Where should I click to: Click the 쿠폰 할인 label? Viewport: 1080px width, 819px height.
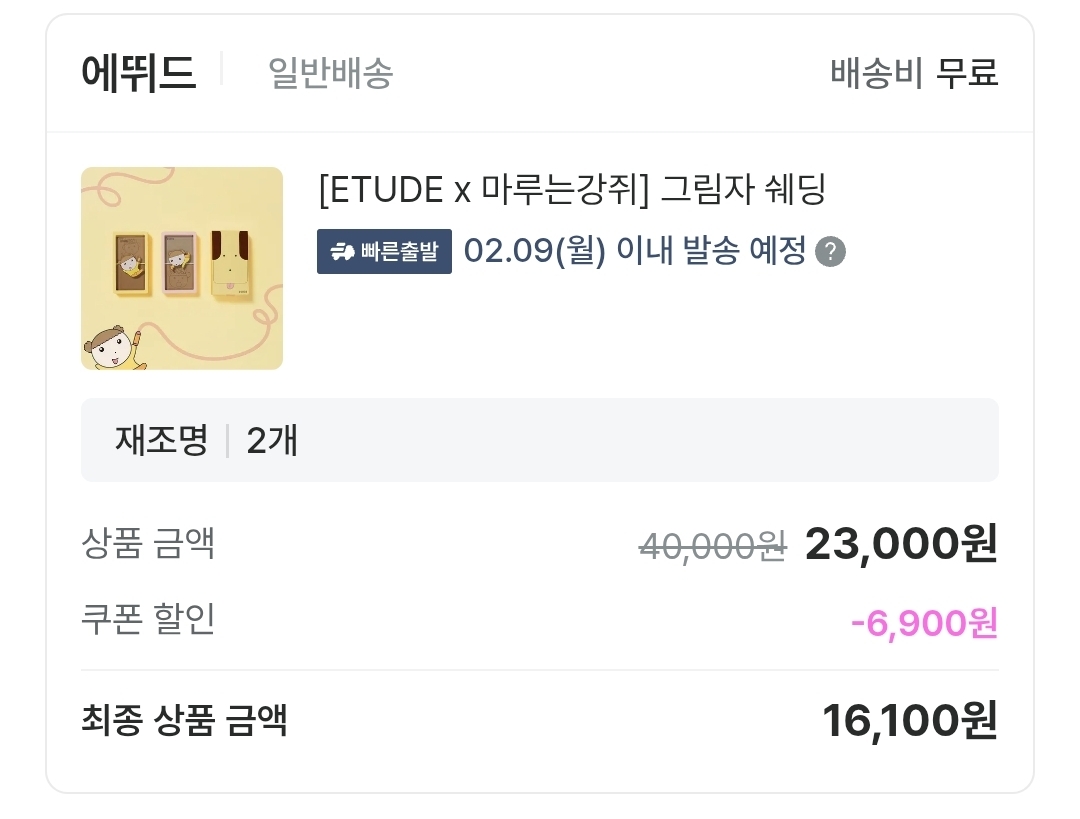[x=148, y=620]
